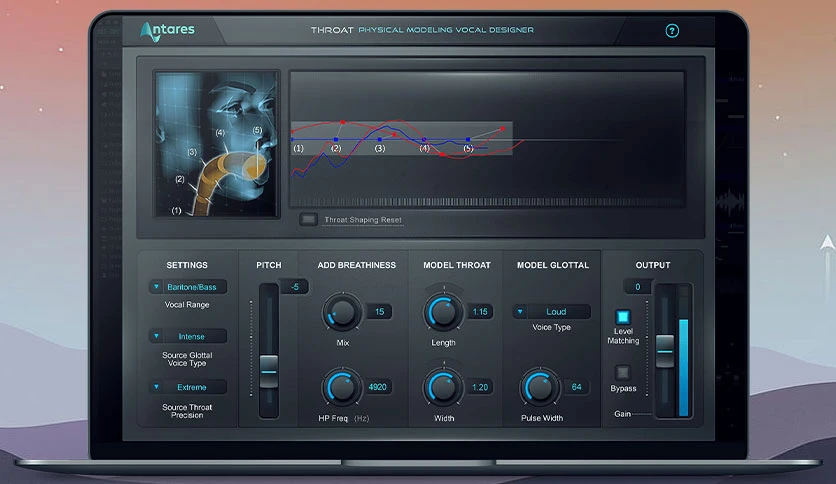Screen dimensions: 836x484
Task: Click the red control point above marker (2)
Action: 343,122
